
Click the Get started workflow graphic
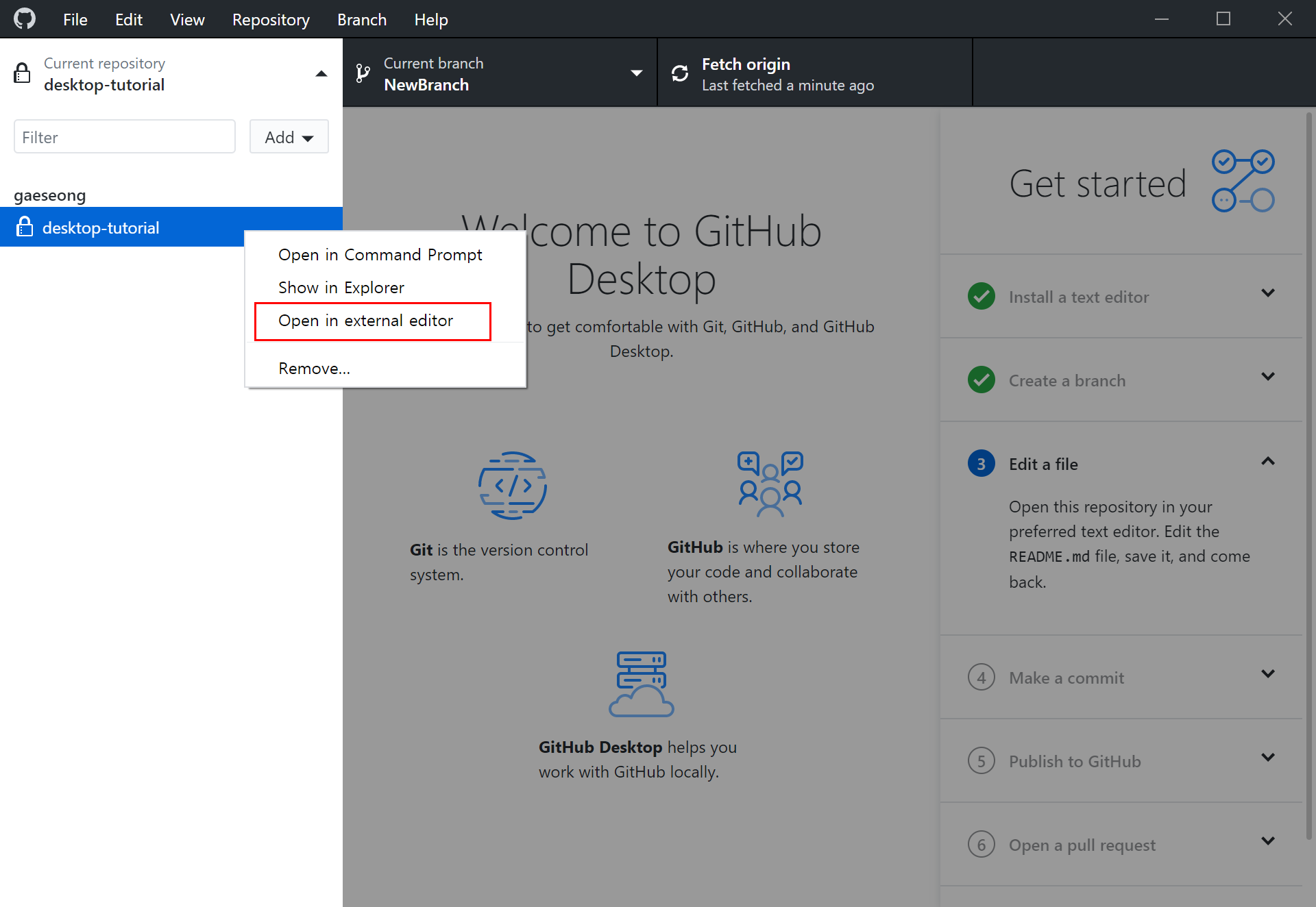pyautogui.click(x=1243, y=181)
